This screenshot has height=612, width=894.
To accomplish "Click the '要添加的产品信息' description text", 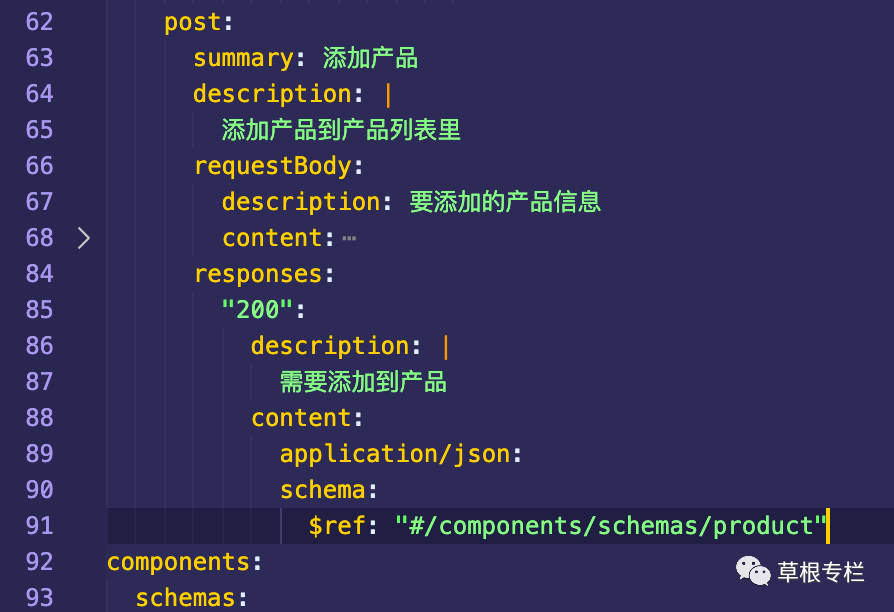I will point(505,202).
